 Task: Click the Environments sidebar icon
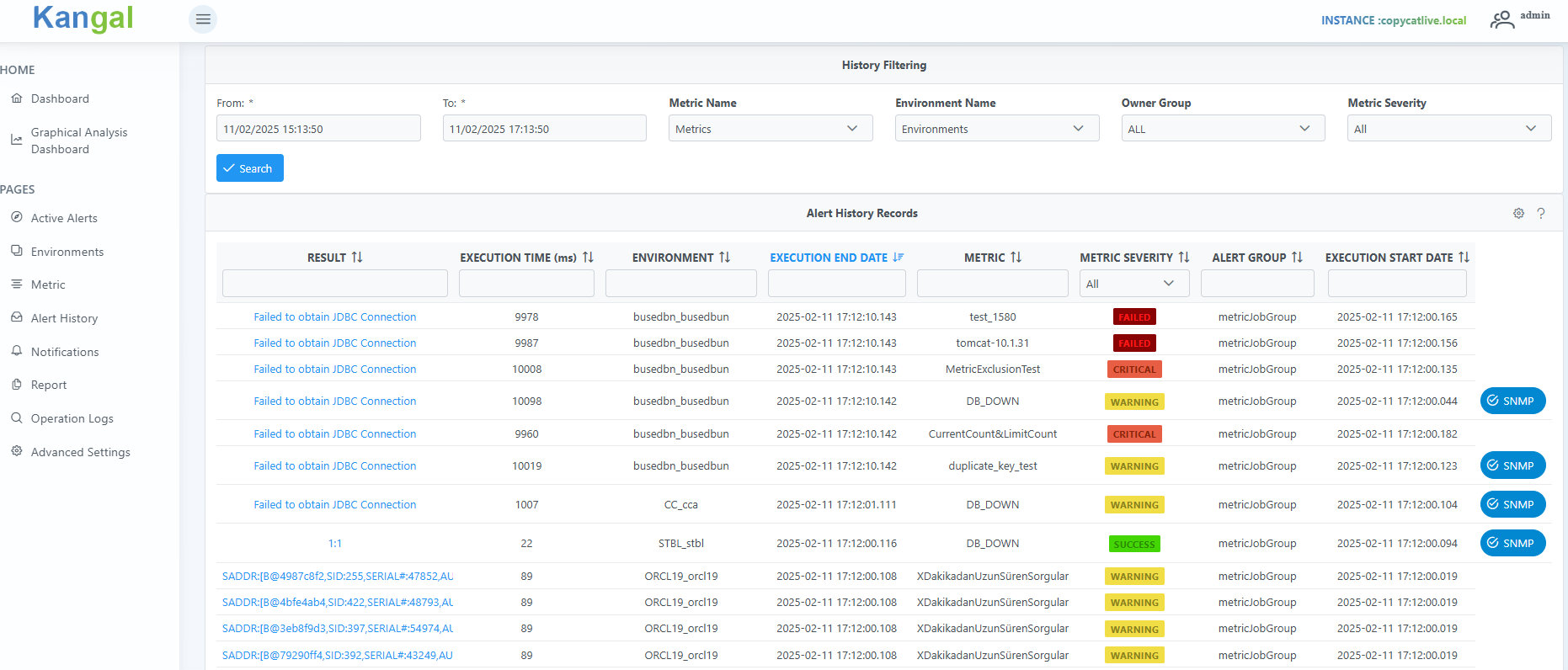coord(17,251)
